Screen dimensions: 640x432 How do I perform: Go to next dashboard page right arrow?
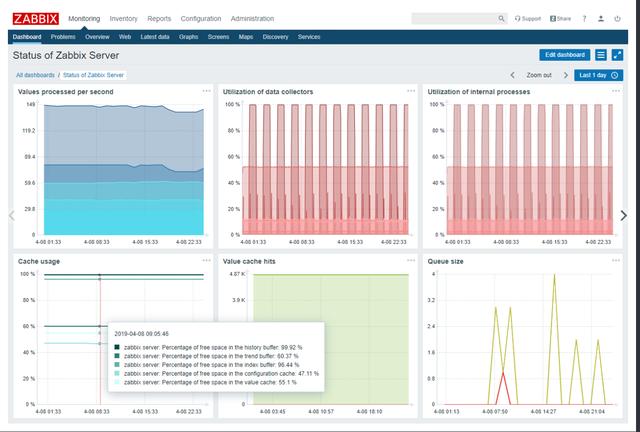coord(624,216)
